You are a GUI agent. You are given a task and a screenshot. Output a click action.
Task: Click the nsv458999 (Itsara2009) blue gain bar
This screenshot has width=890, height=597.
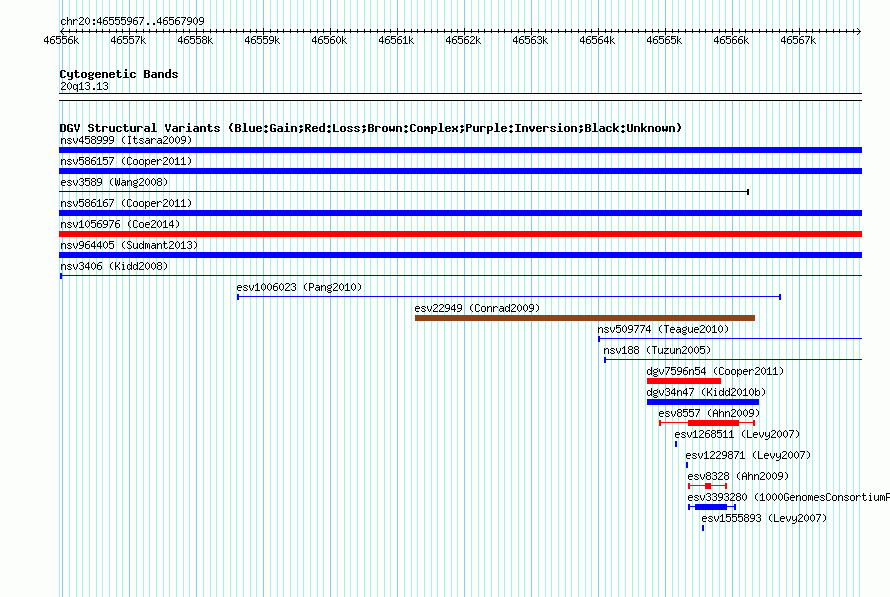tap(460, 150)
